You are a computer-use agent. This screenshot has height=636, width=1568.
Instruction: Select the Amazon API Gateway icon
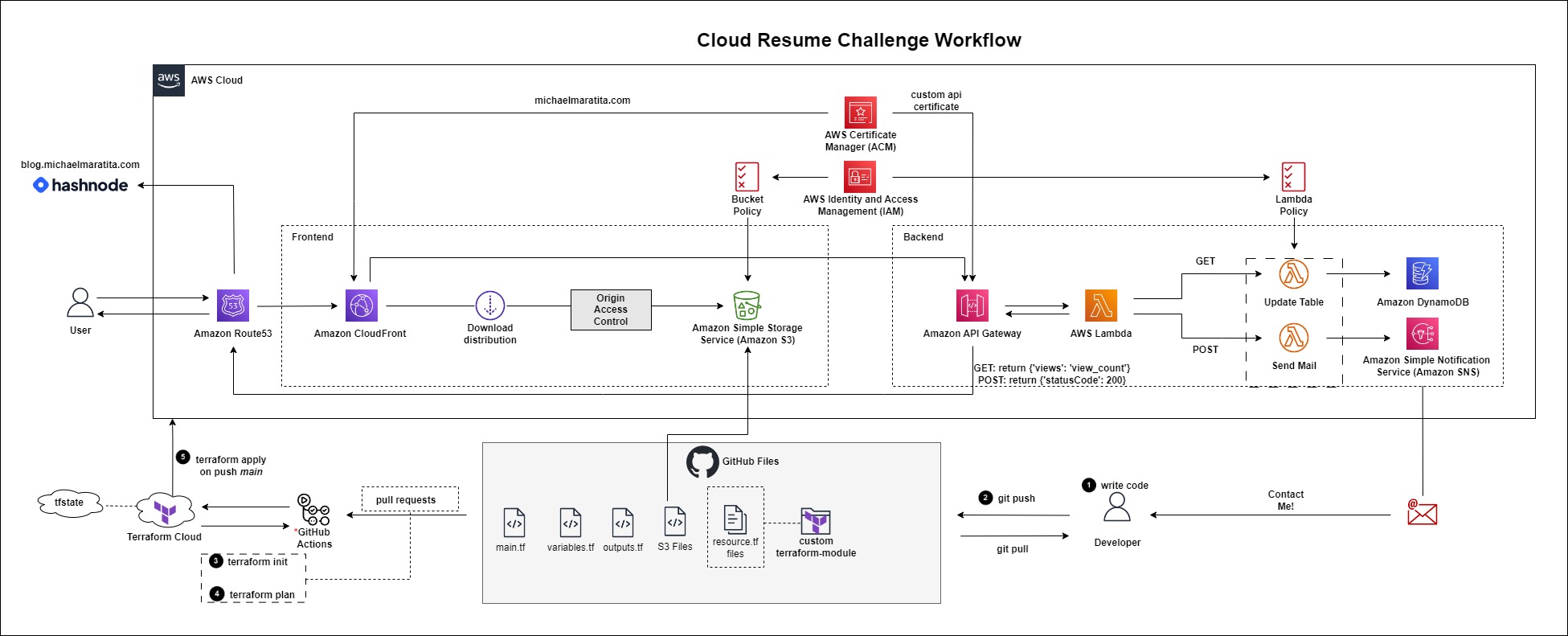pos(972,306)
